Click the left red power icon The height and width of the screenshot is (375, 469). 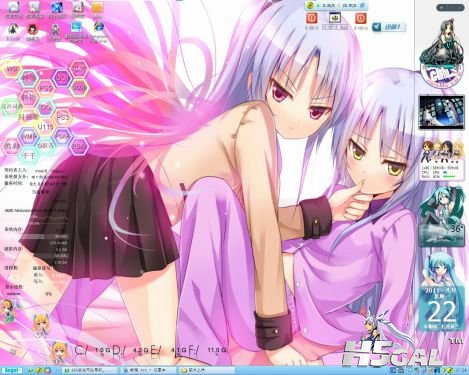pyautogui.click(x=312, y=18)
